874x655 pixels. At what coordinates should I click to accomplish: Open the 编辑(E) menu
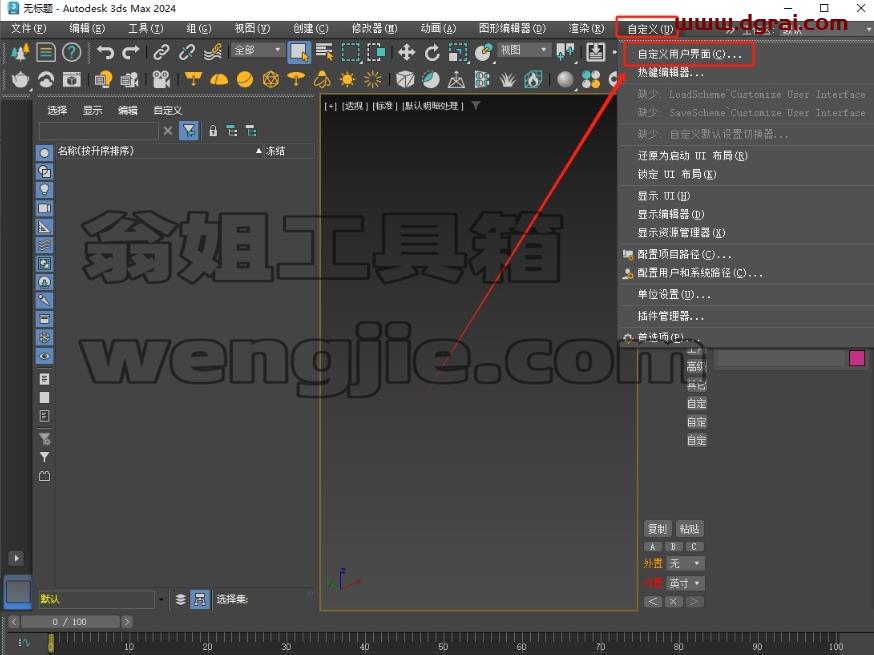click(x=87, y=28)
